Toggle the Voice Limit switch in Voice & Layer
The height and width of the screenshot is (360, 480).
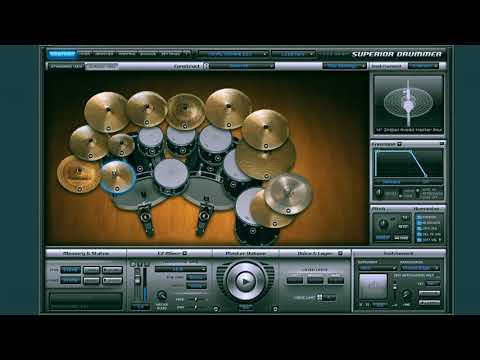[x=320, y=297]
